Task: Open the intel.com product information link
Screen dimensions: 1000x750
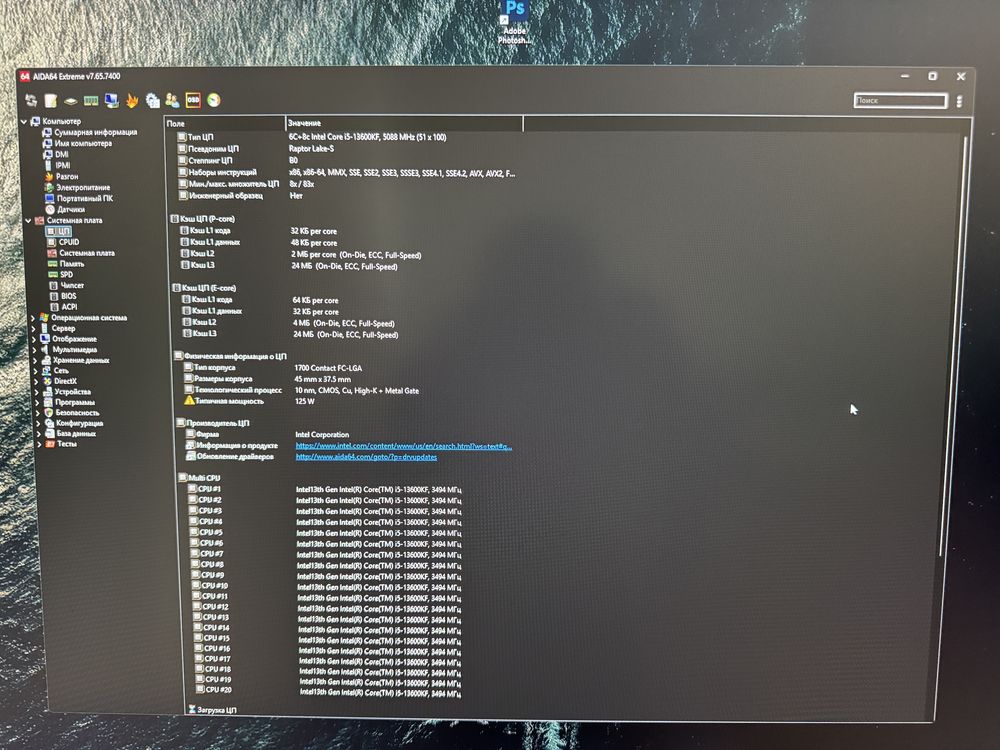Action: tap(404, 446)
